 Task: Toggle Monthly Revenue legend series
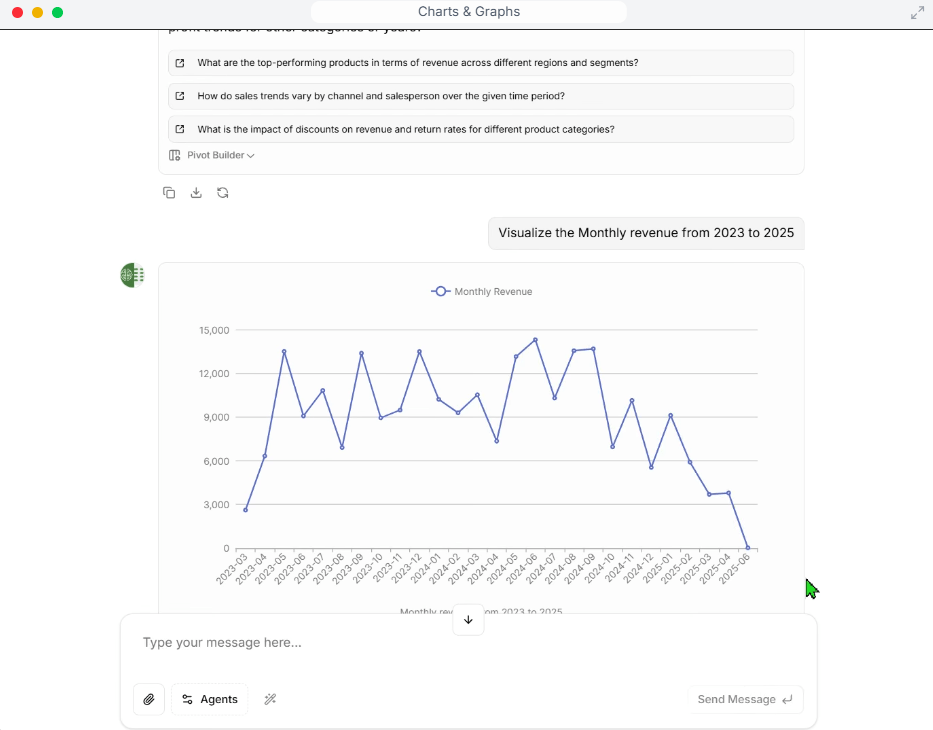[x=481, y=292]
